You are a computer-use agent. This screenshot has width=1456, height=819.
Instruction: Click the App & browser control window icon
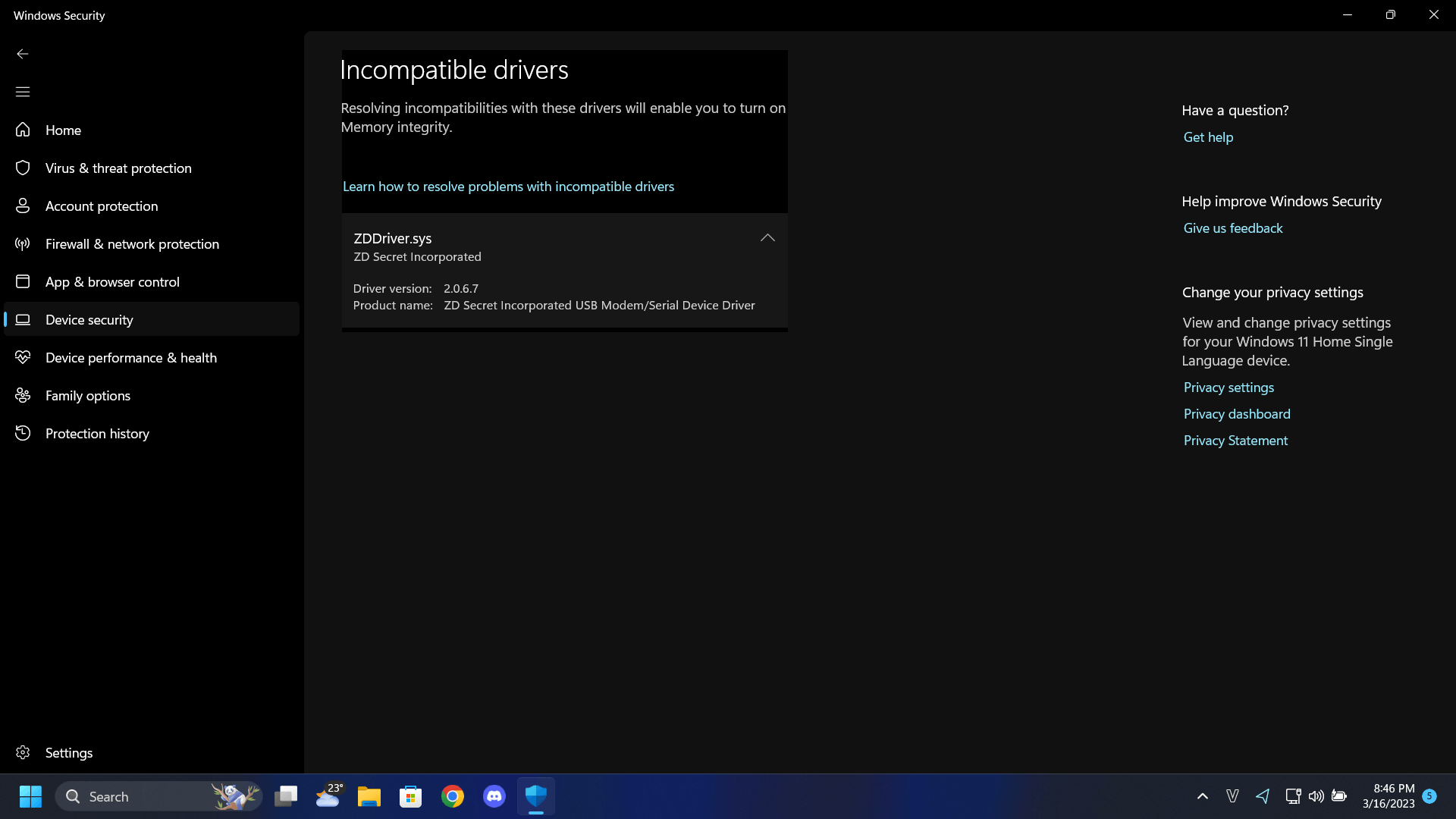(x=23, y=281)
